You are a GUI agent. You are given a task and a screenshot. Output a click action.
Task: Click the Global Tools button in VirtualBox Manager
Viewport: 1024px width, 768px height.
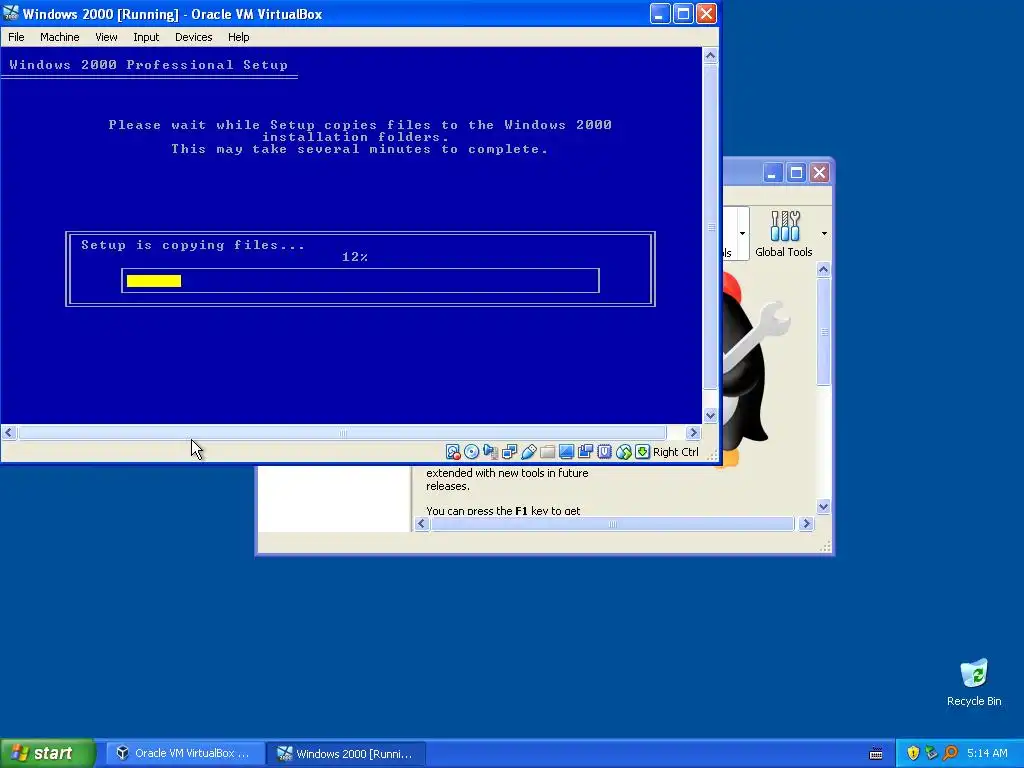point(784,234)
